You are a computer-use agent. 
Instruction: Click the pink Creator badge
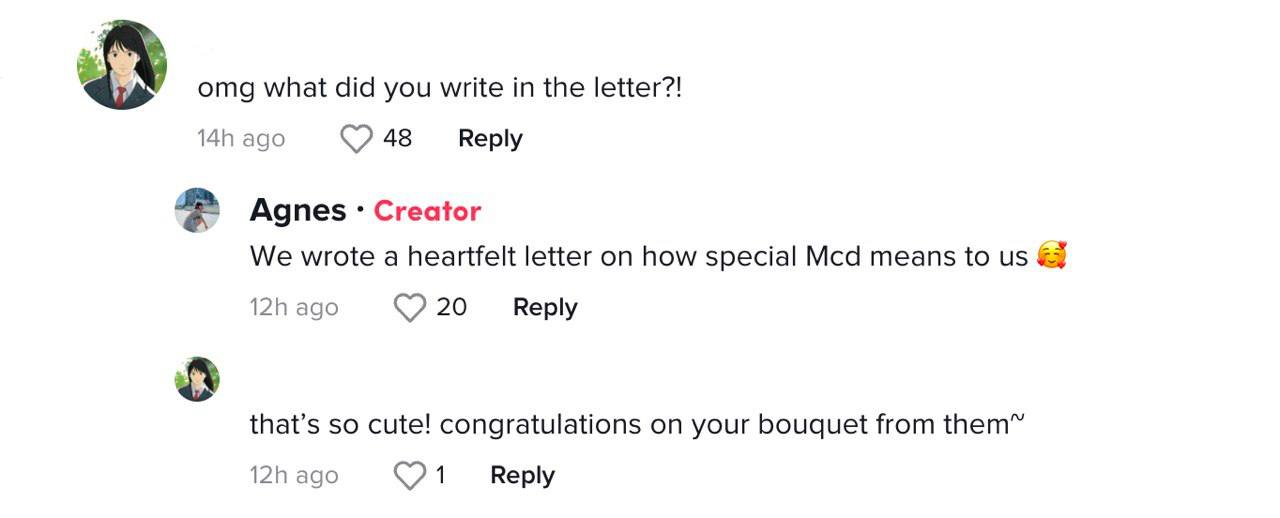(427, 211)
